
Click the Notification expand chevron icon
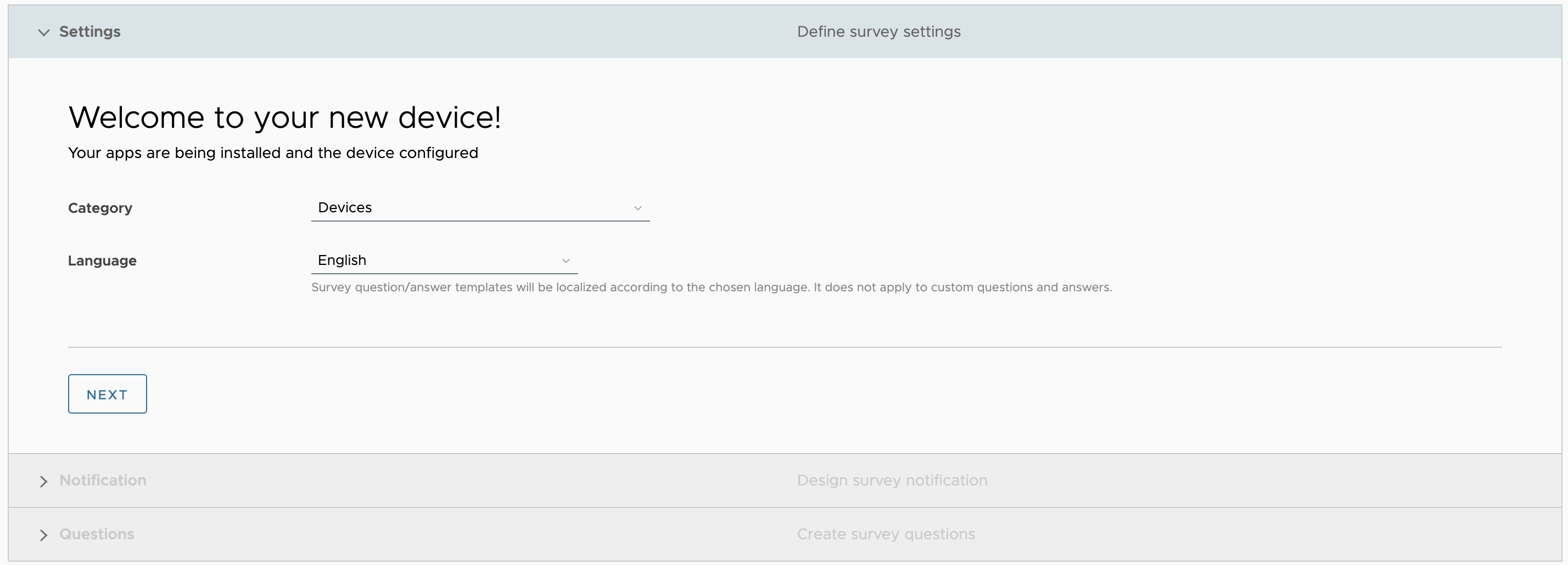click(43, 481)
